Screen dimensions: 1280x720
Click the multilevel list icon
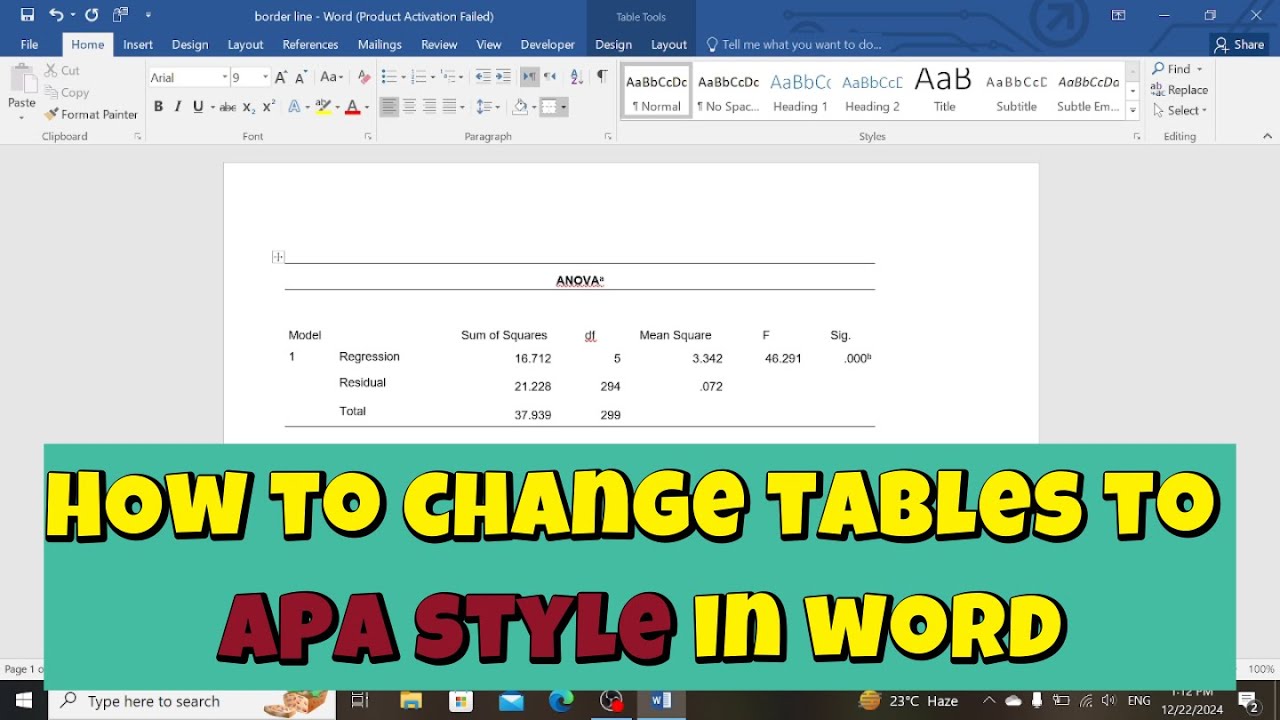point(448,77)
